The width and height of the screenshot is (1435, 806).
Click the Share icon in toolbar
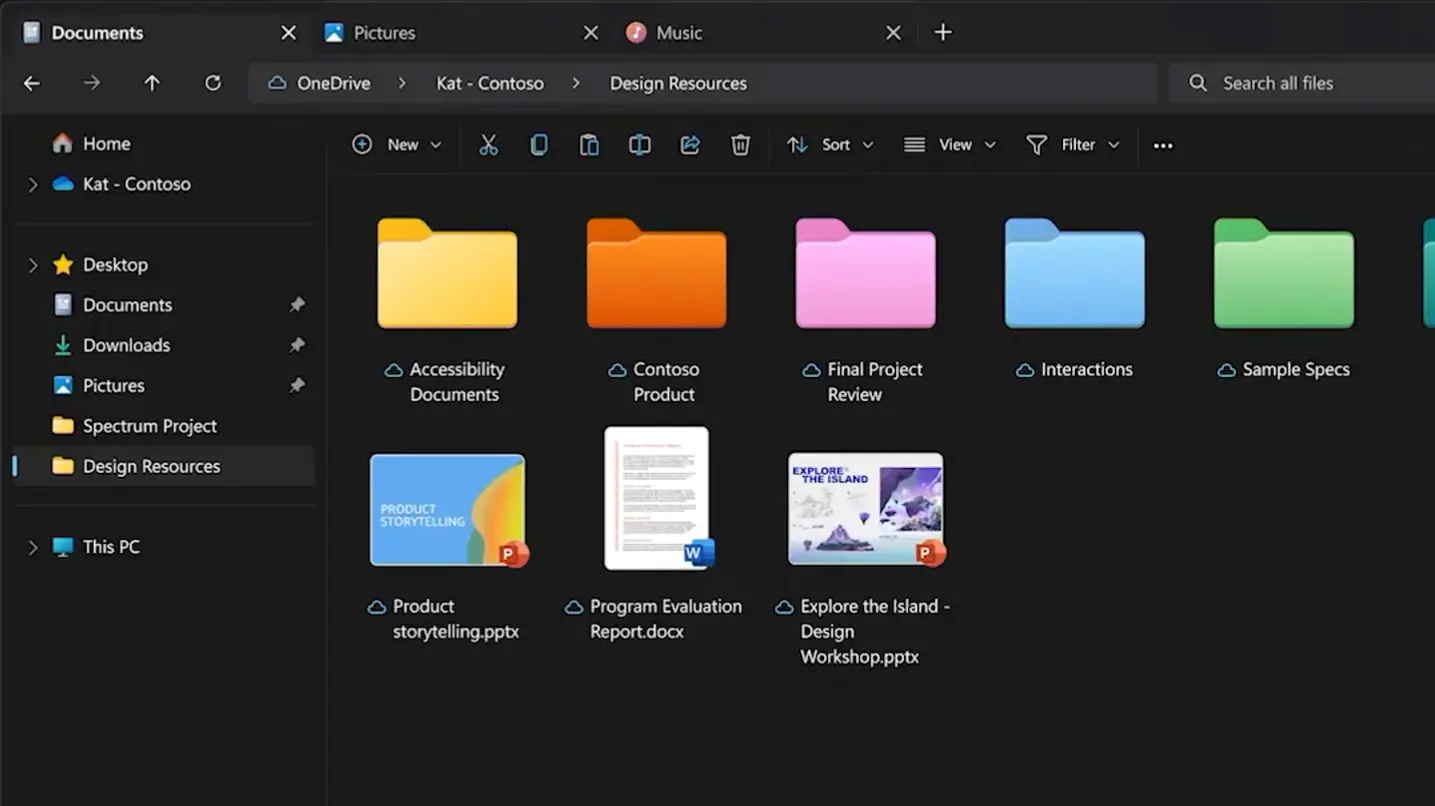(690, 145)
